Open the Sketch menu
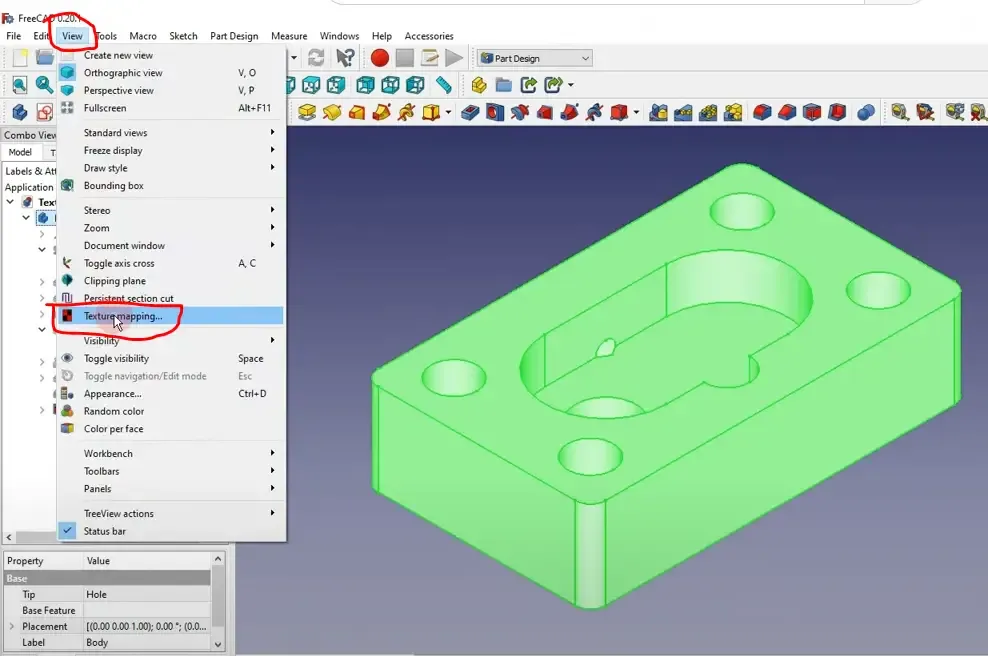988x656 pixels. (x=183, y=36)
